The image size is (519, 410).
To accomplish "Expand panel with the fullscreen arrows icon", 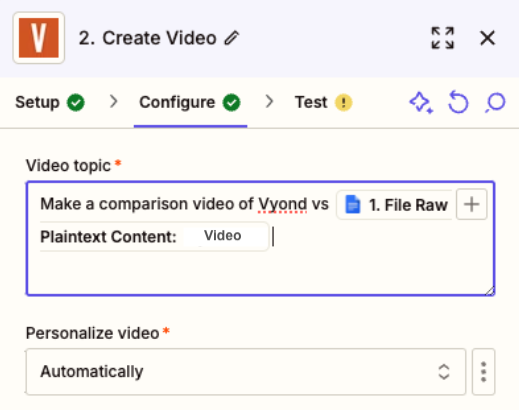I will [442, 38].
